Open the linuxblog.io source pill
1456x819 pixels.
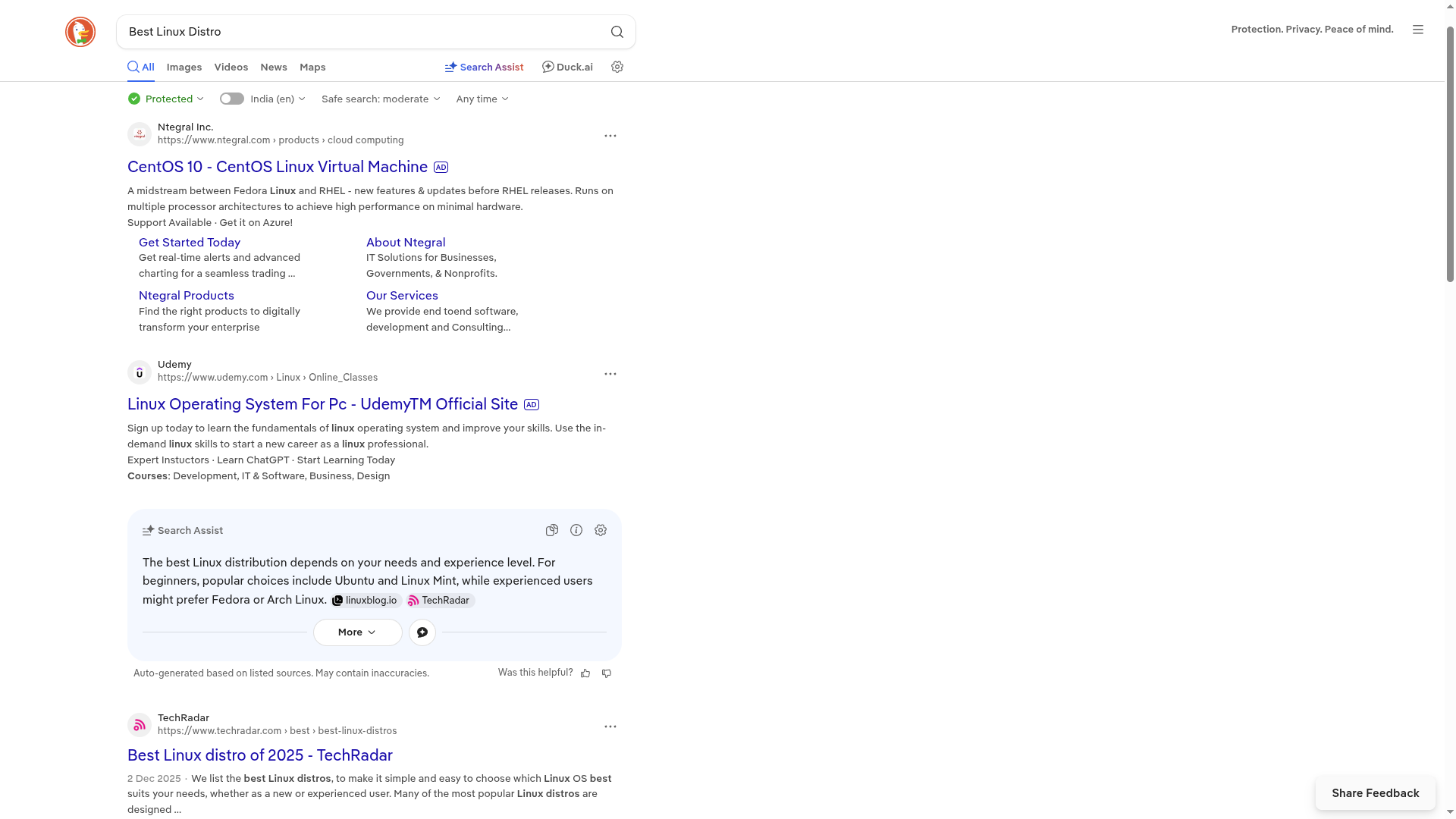pyautogui.click(x=365, y=600)
